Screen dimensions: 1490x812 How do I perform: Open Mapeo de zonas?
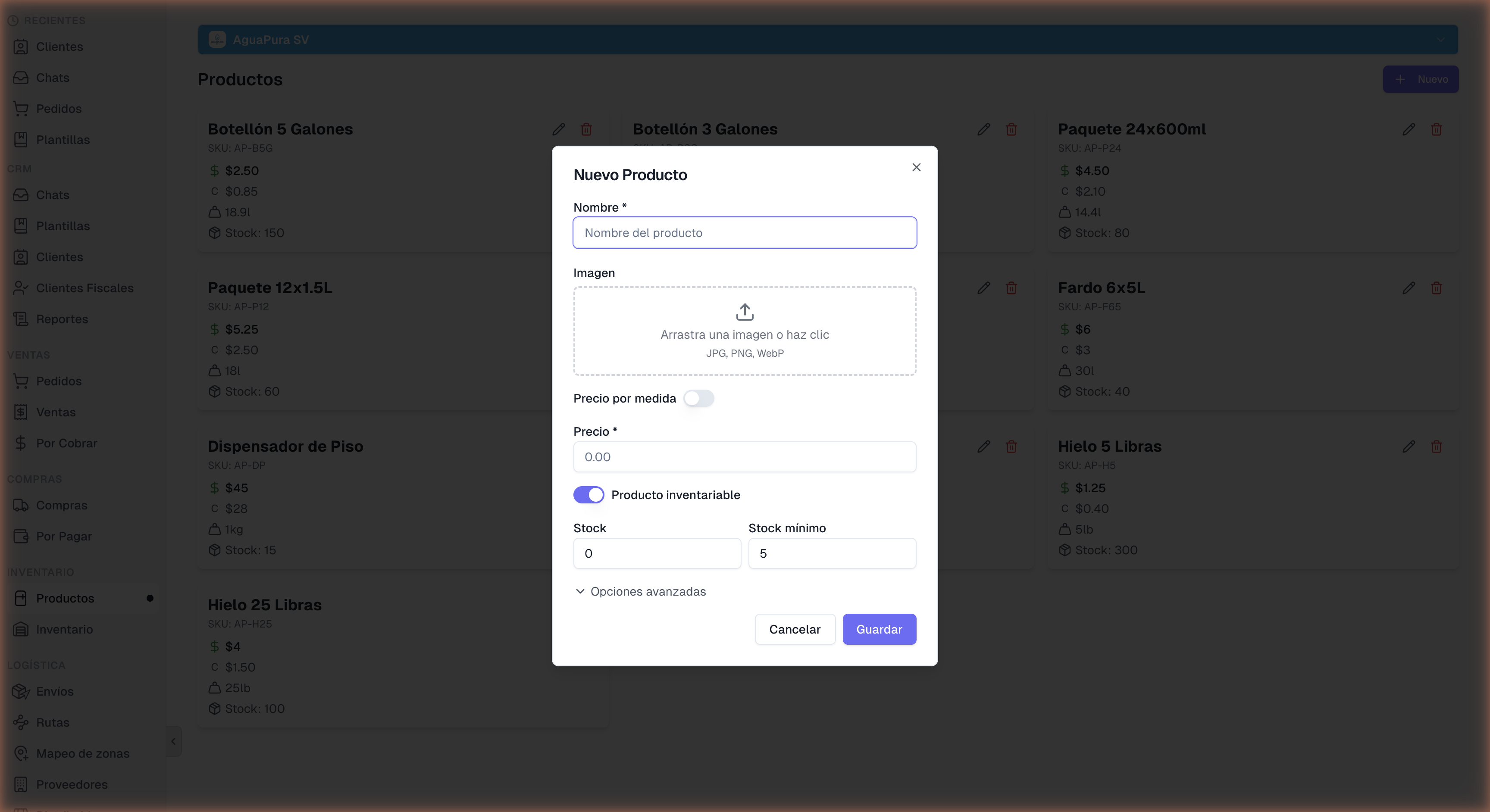tap(82, 753)
